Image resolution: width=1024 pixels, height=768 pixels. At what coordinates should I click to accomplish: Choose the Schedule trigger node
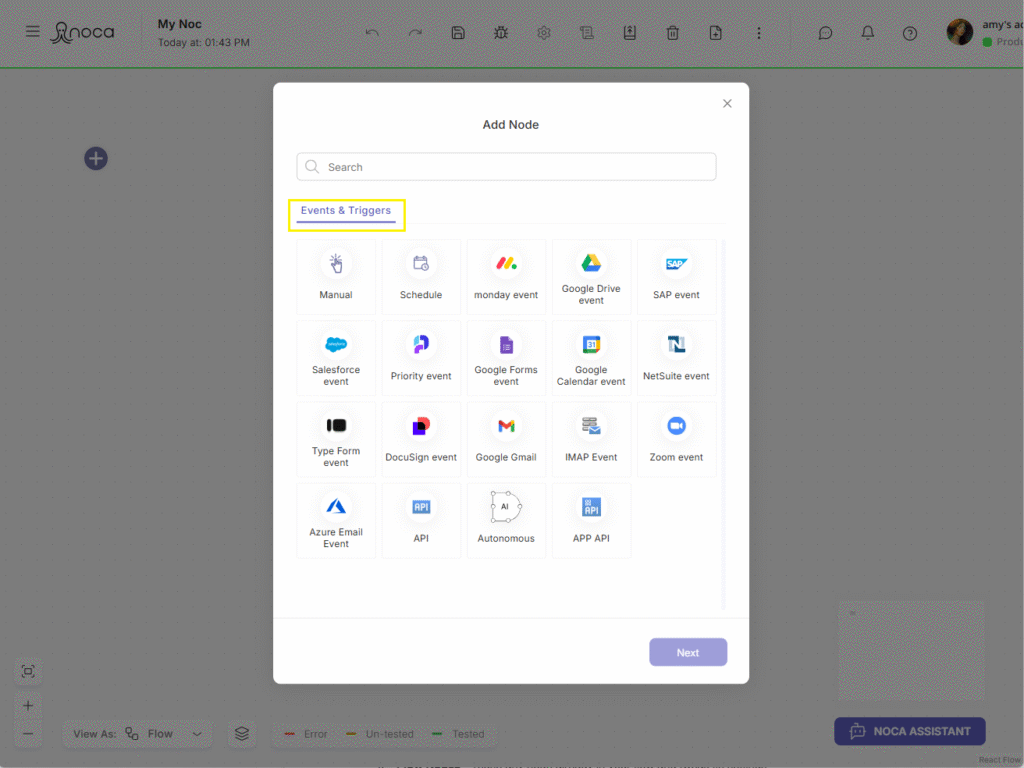click(421, 277)
